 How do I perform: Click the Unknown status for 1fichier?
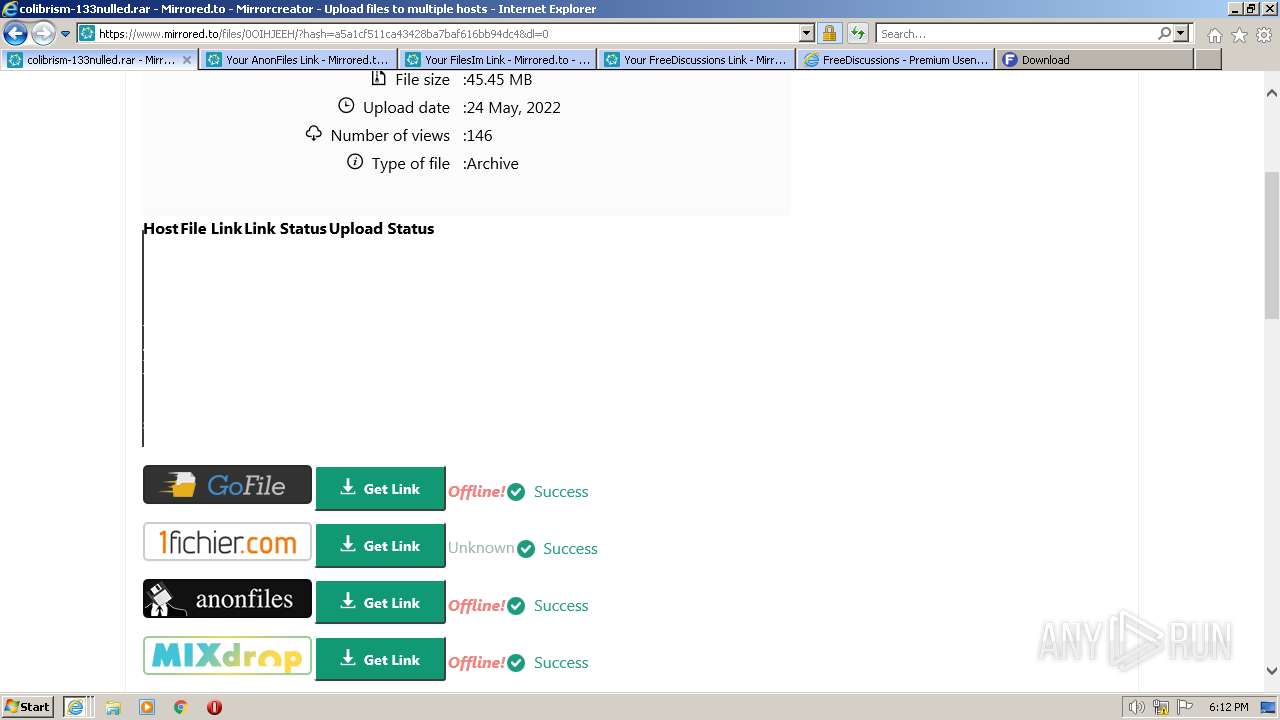tap(481, 548)
